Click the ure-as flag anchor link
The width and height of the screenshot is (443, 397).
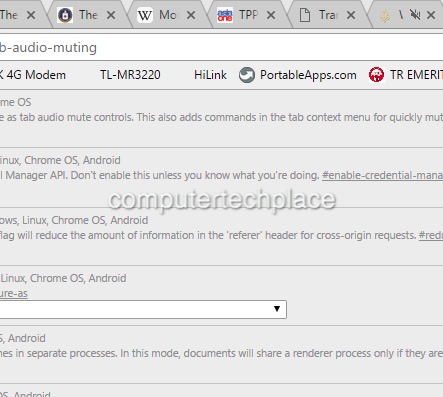point(14,294)
